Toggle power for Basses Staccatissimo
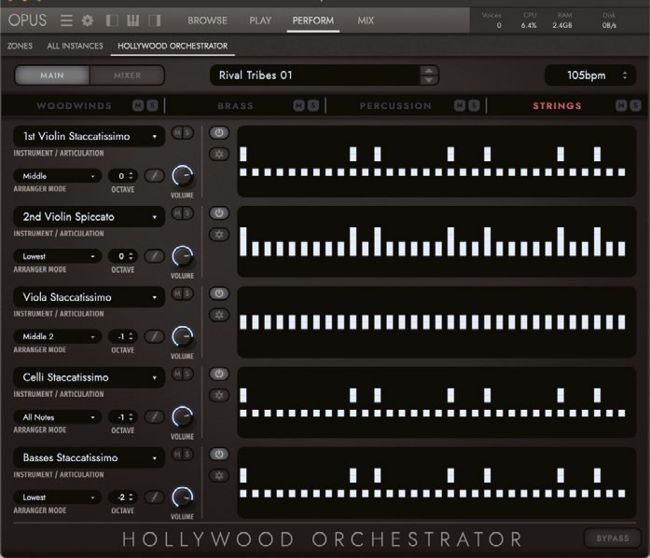 tap(219, 454)
